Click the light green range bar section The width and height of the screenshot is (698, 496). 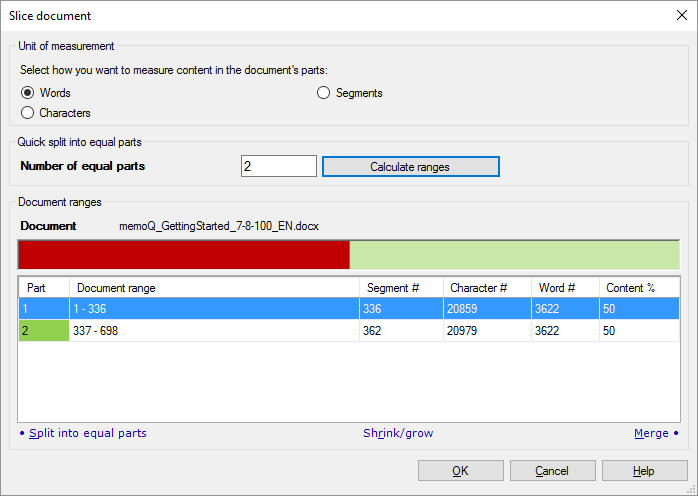pos(513,255)
